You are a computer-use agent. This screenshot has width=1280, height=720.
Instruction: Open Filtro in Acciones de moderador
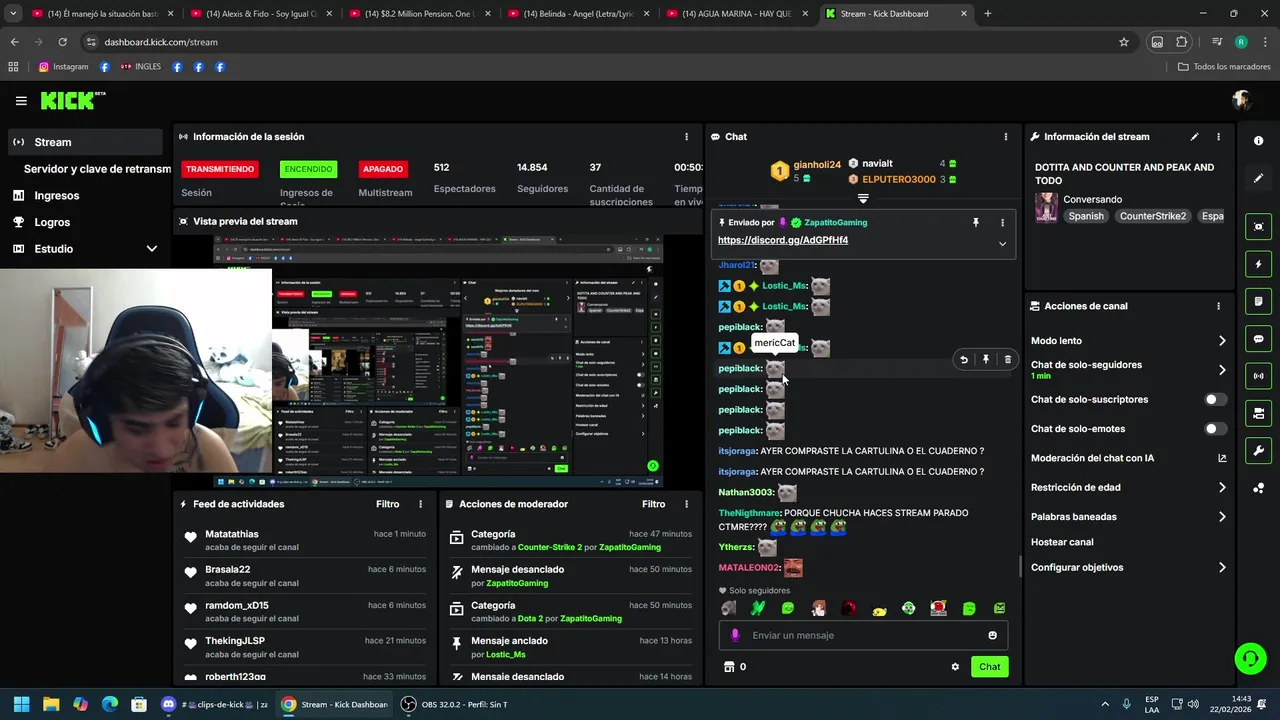653,505
